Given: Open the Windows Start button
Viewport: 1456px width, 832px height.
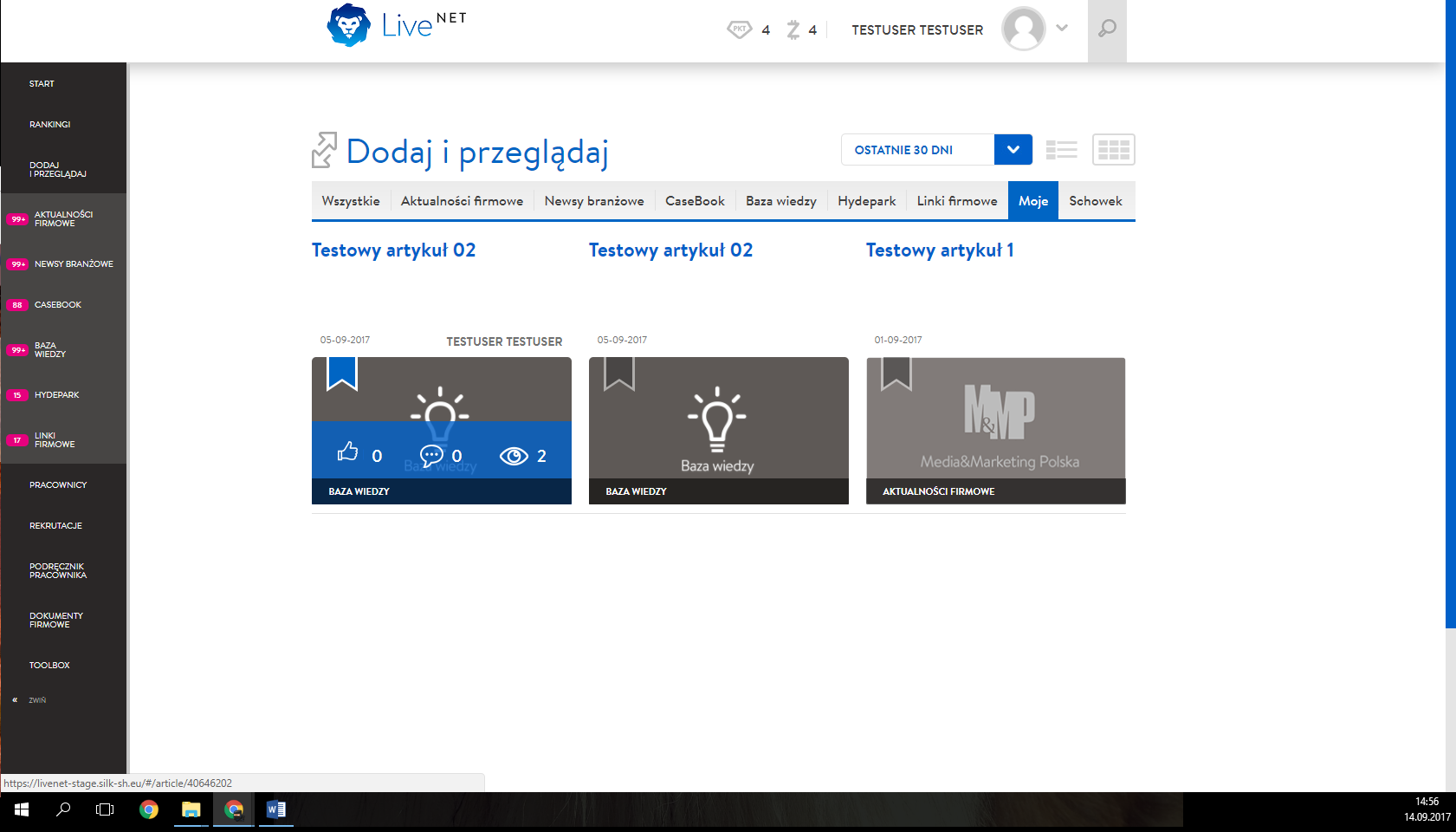Looking at the screenshot, I should [22, 809].
